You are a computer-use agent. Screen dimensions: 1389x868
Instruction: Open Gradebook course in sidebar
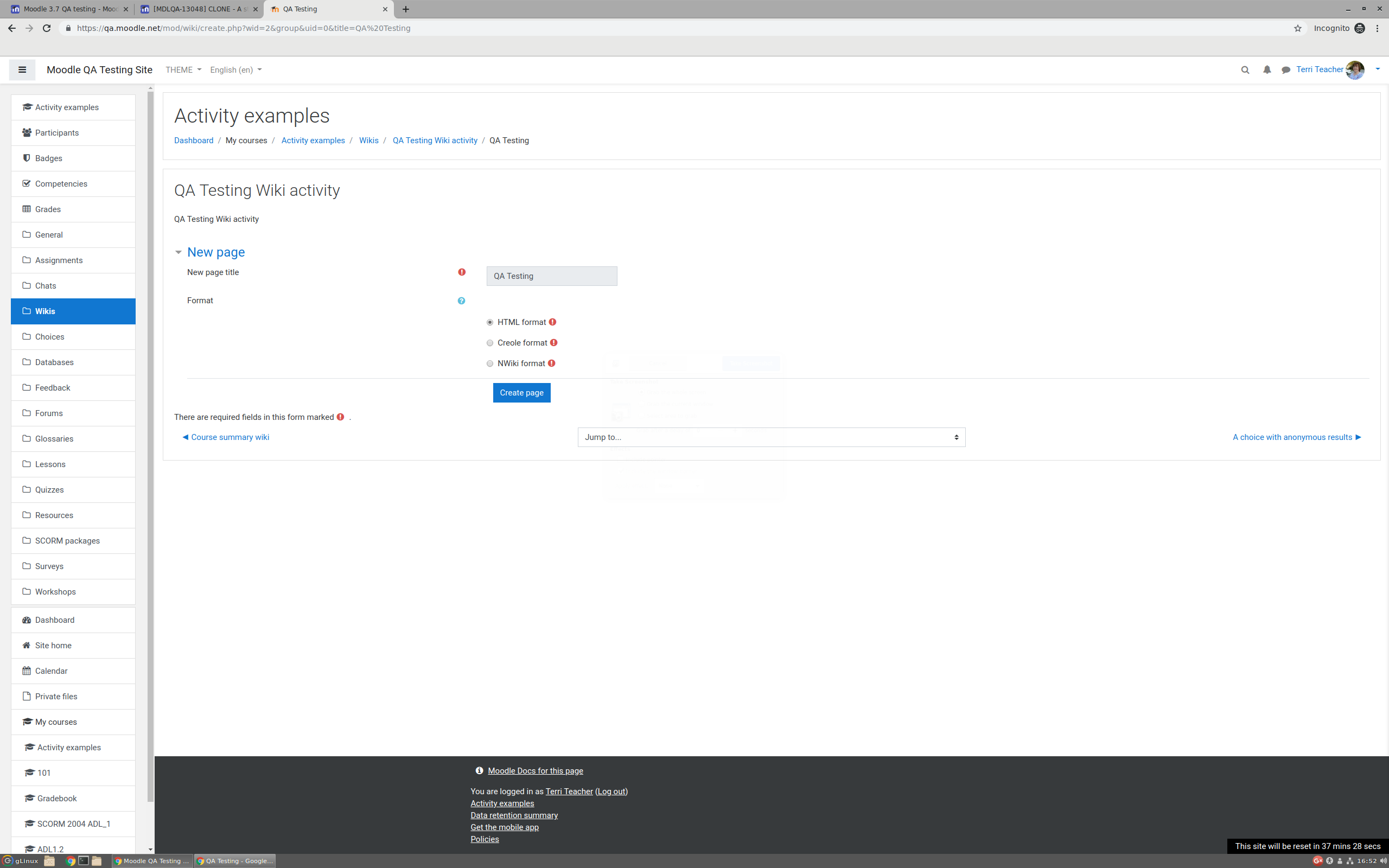(73, 799)
